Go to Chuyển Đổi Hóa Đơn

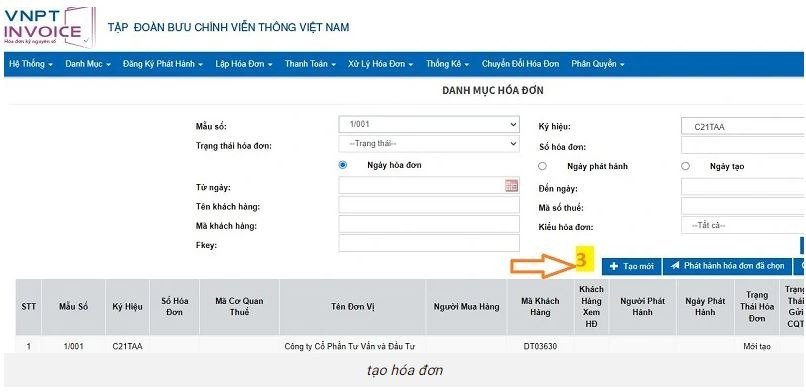tap(520, 64)
